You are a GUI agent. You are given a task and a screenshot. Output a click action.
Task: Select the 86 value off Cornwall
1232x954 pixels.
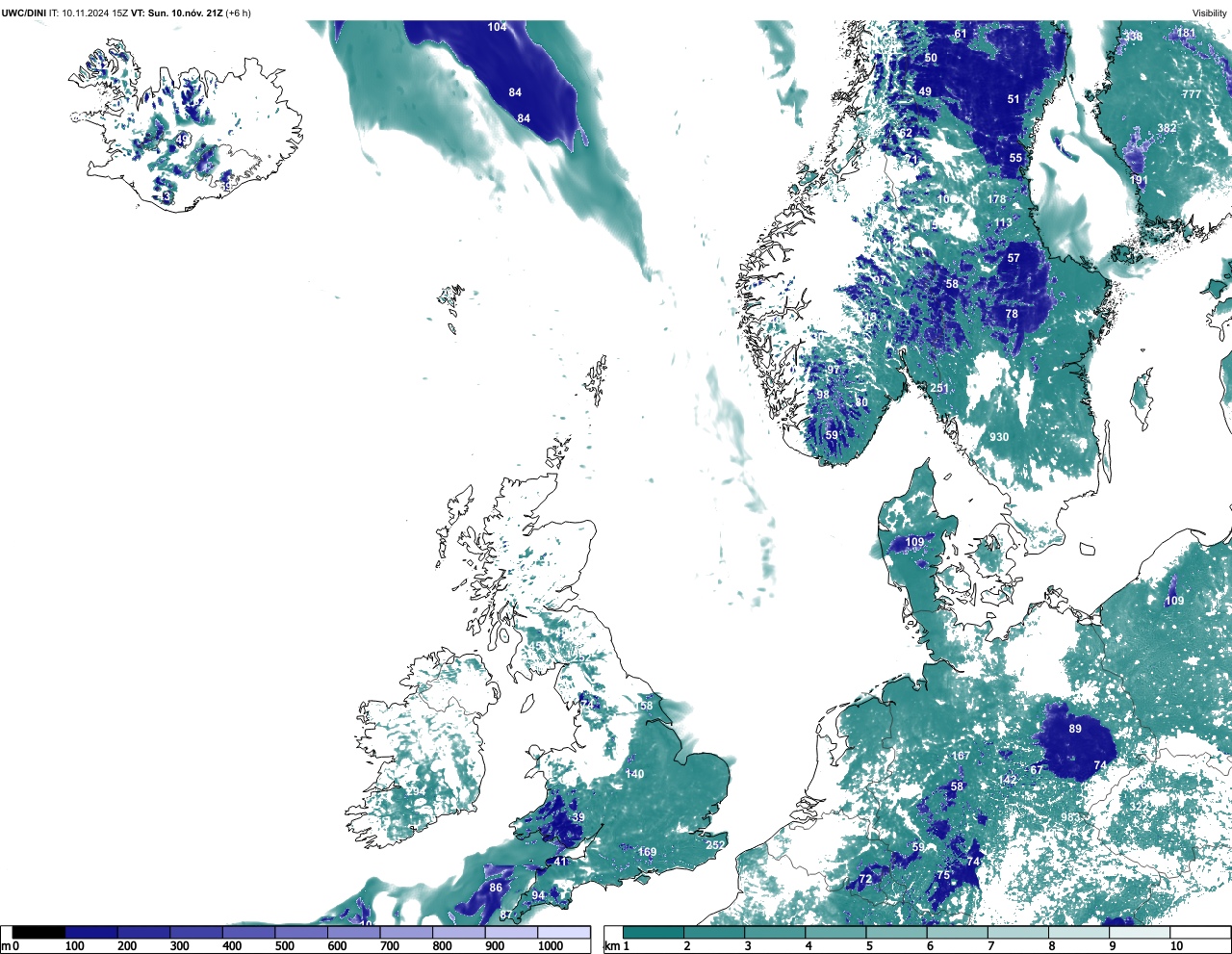click(496, 888)
